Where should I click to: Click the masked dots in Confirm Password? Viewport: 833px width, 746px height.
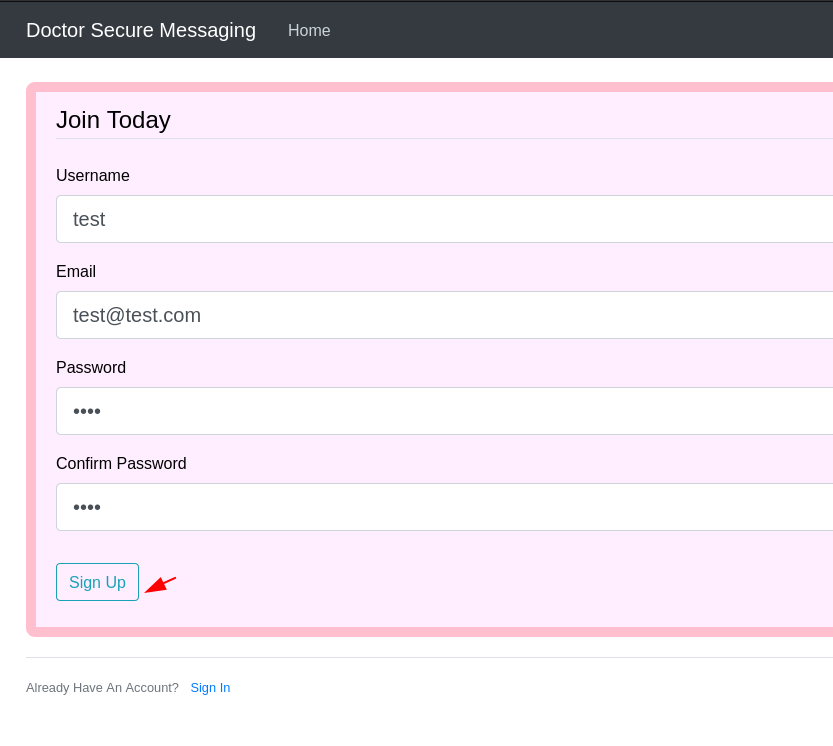click(87, 507)
